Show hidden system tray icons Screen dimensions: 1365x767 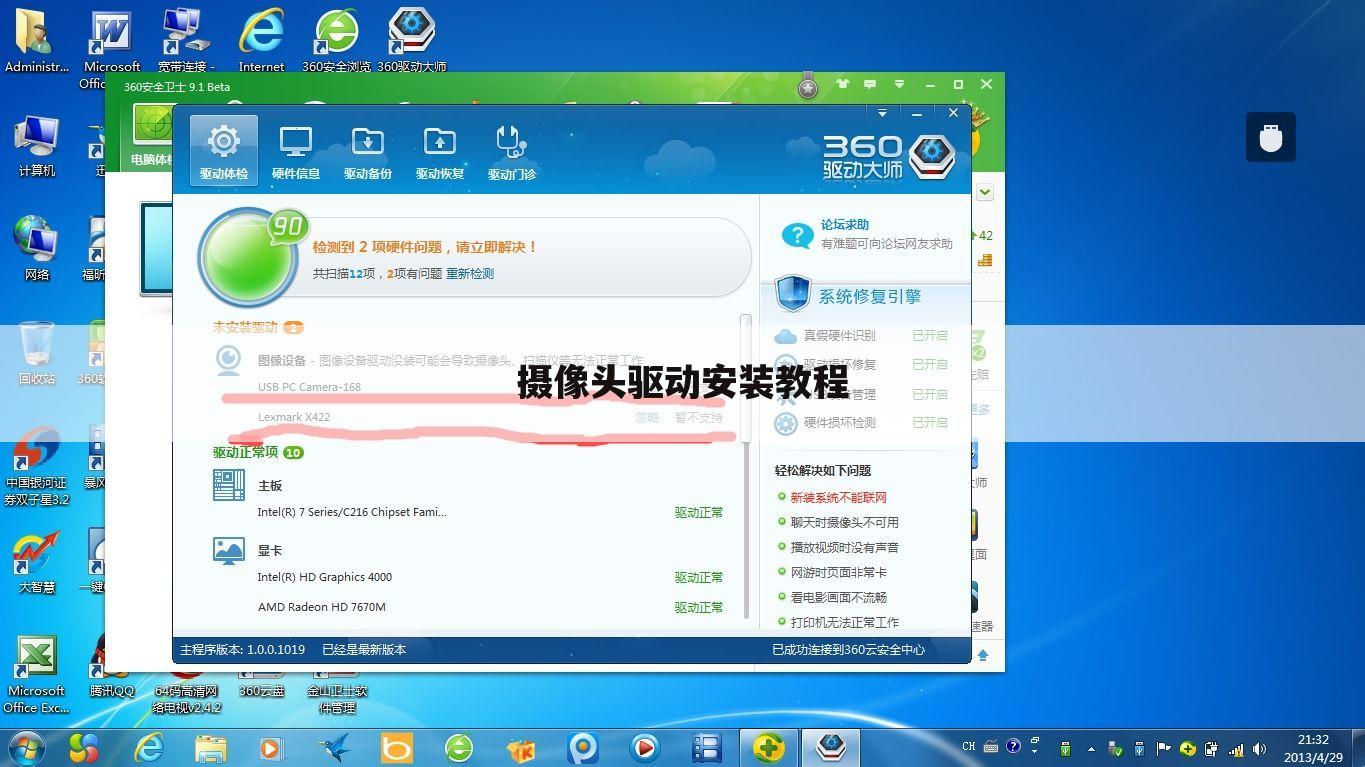click(x=1090, y=747)
